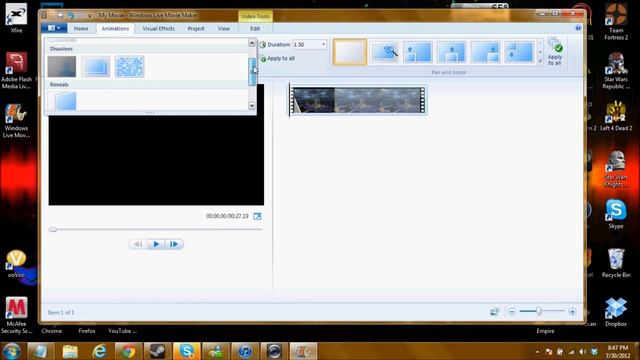Show hidden system tray icons
The width and height of the screenshot is (640, 360).
pyautogui.click(x=537, y=351)
